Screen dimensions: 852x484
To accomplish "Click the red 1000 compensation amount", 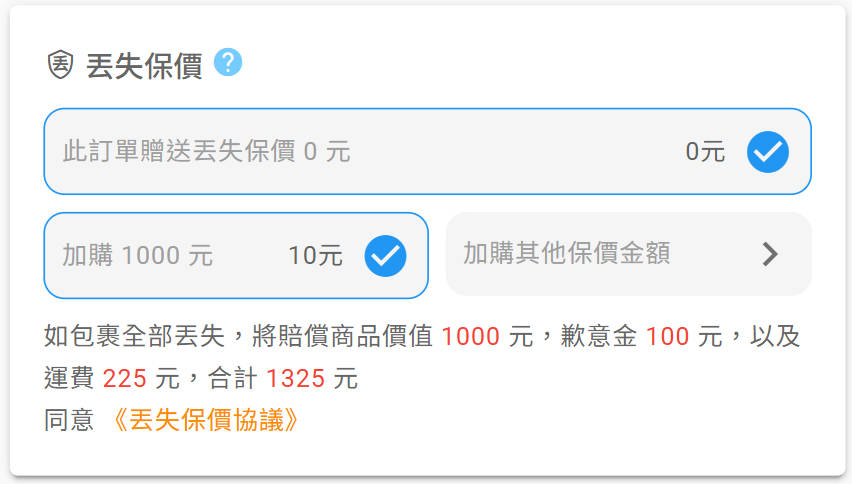I will click(x=471, y=336).
